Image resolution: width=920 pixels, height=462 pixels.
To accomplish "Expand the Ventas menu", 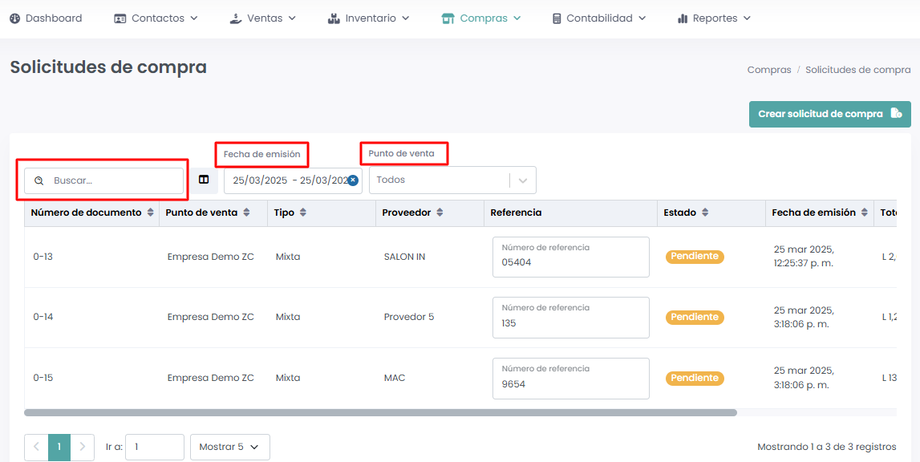I will pyautogui.click(x=263, y=18).
